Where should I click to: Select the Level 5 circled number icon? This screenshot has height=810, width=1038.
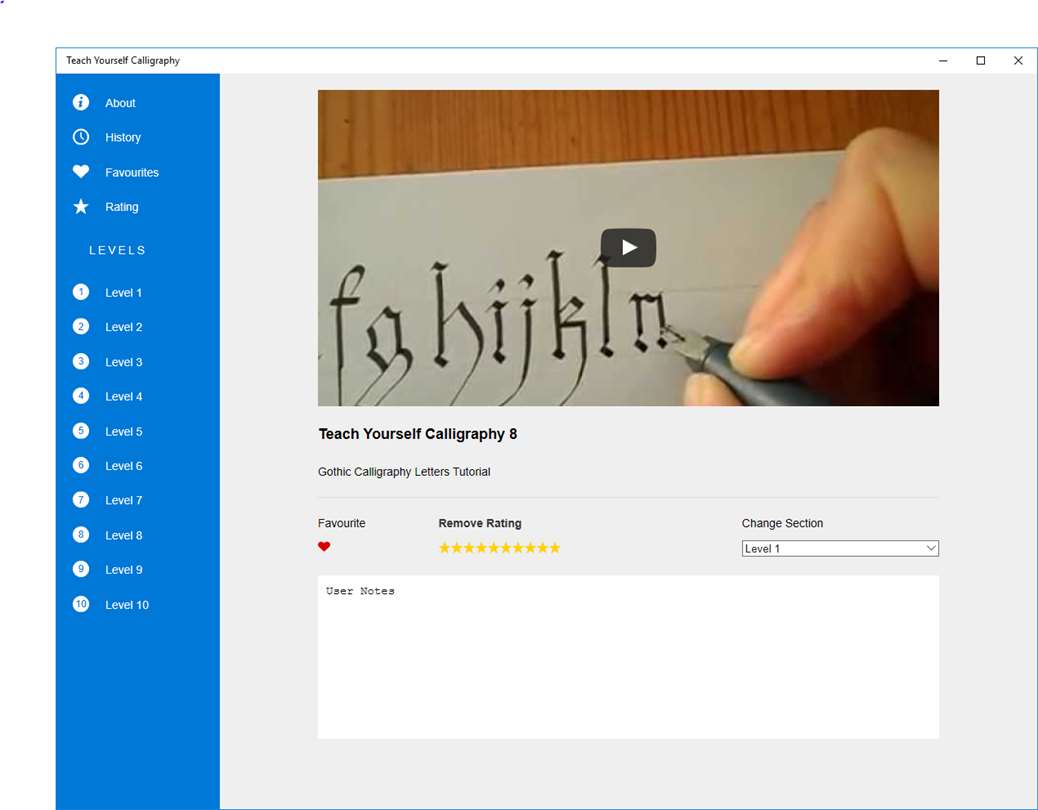pos(81,431)
